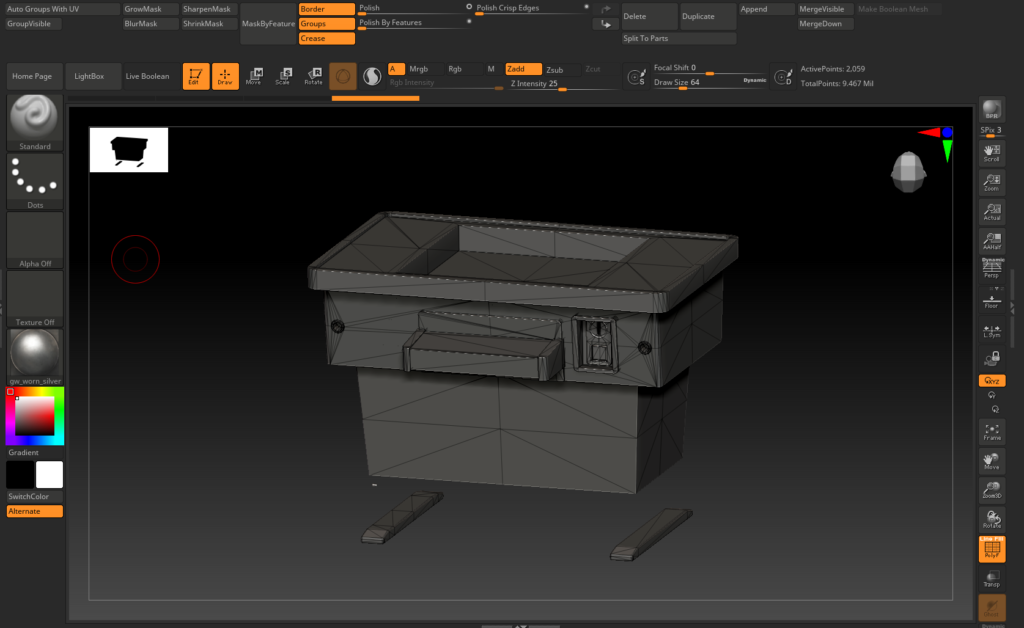Toggle the PolyF line fill display

(991, 550)
